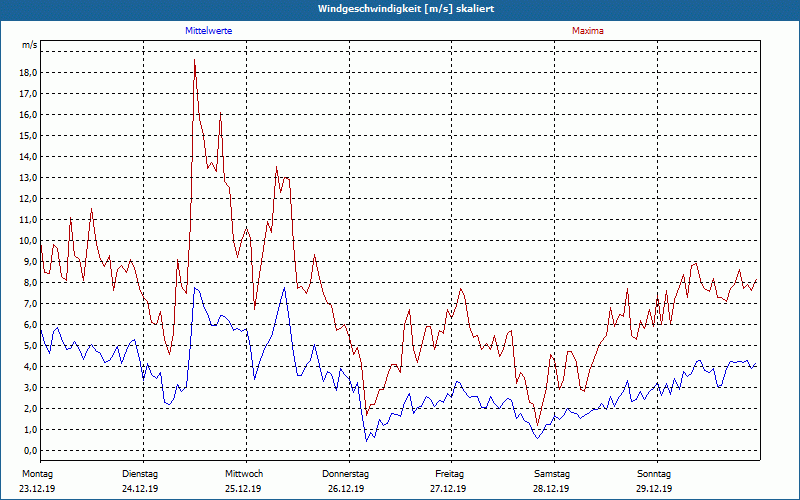Click the '14,0' y-axis value
This screenshot has height=500, width=800.
pos(28,157)
